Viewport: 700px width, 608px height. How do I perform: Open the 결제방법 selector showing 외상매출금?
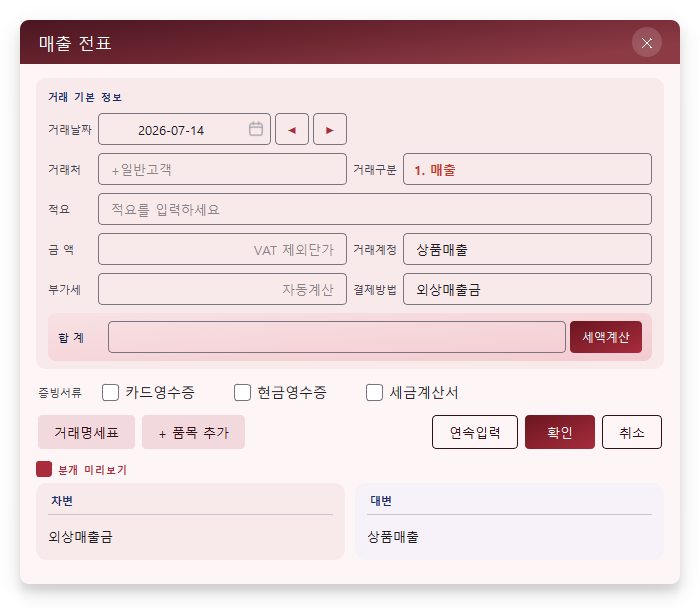click(x=527, y=289)
